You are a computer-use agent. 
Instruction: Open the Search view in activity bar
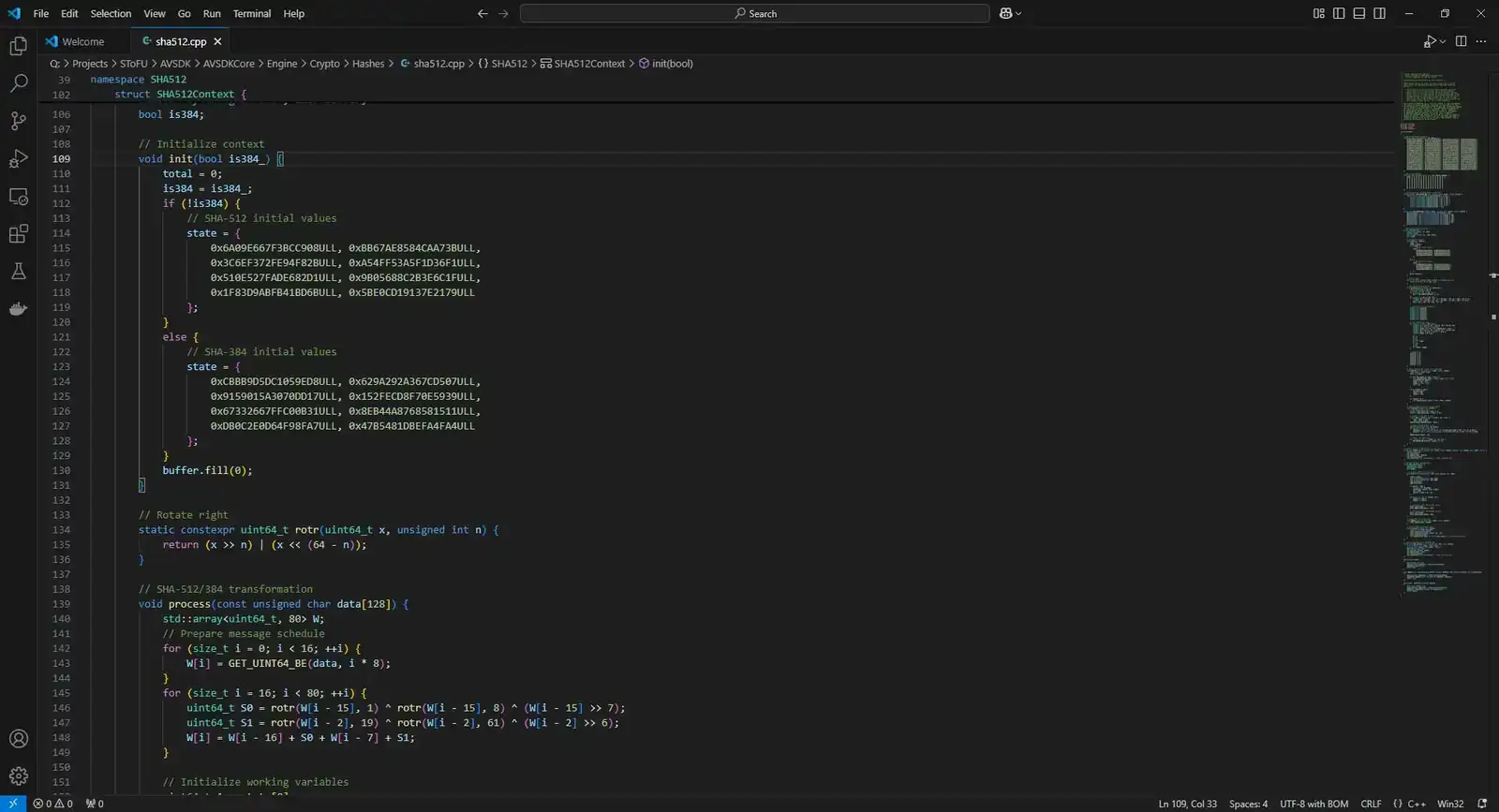pyautogui.click(x=18, y=83)
